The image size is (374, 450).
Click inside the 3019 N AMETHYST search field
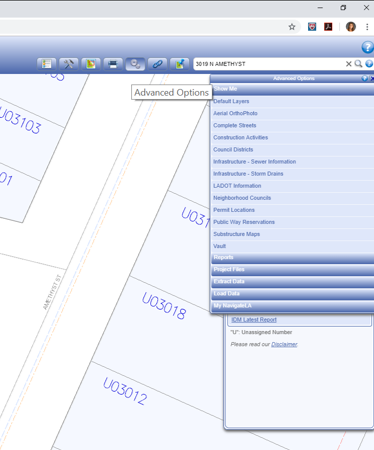click(268, 64)
